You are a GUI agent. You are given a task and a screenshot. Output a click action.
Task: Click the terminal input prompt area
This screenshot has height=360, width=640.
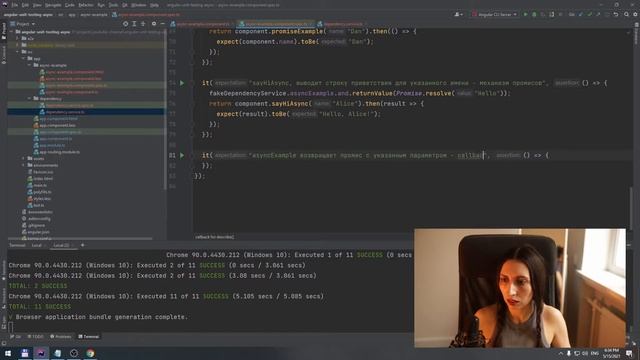click(x=11, y=327)
